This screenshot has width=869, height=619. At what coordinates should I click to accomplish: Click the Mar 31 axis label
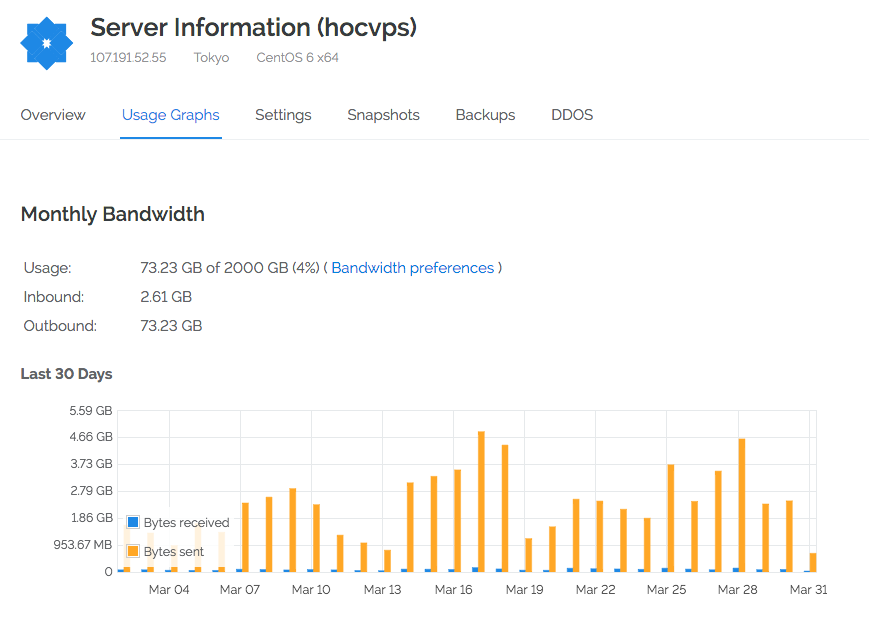click(x=808, y=590)
